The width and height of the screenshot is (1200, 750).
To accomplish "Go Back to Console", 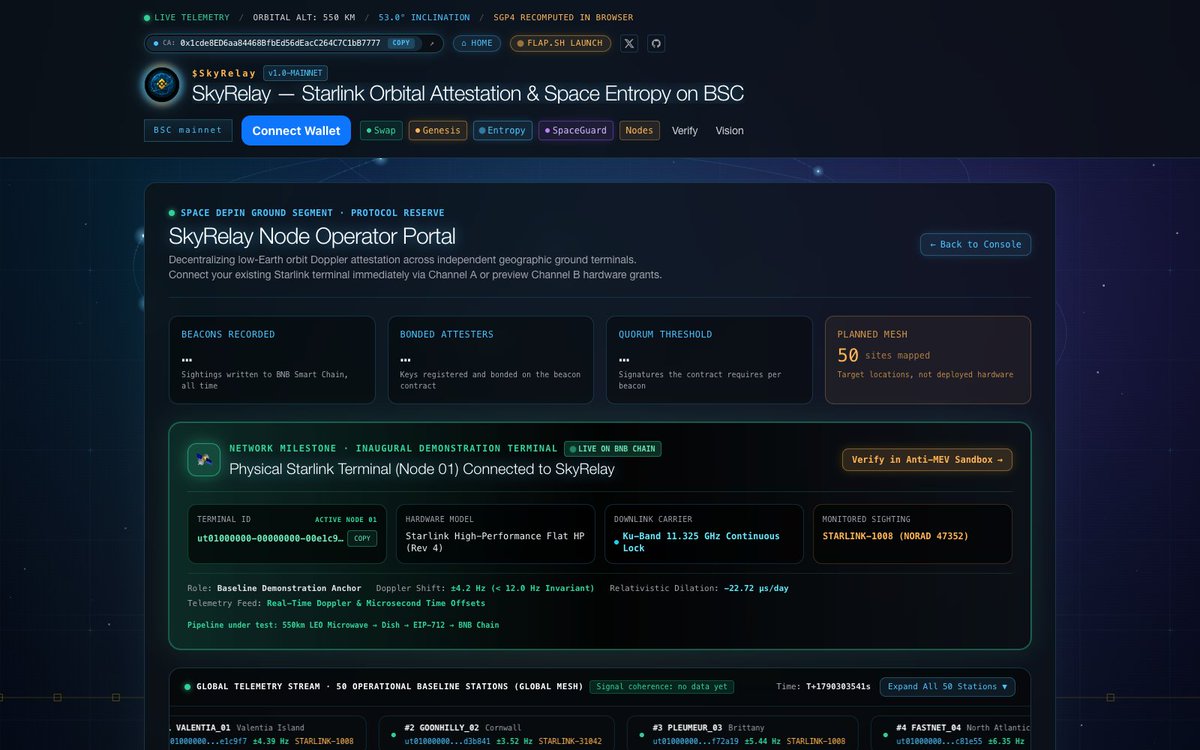I will coord(975,244).
